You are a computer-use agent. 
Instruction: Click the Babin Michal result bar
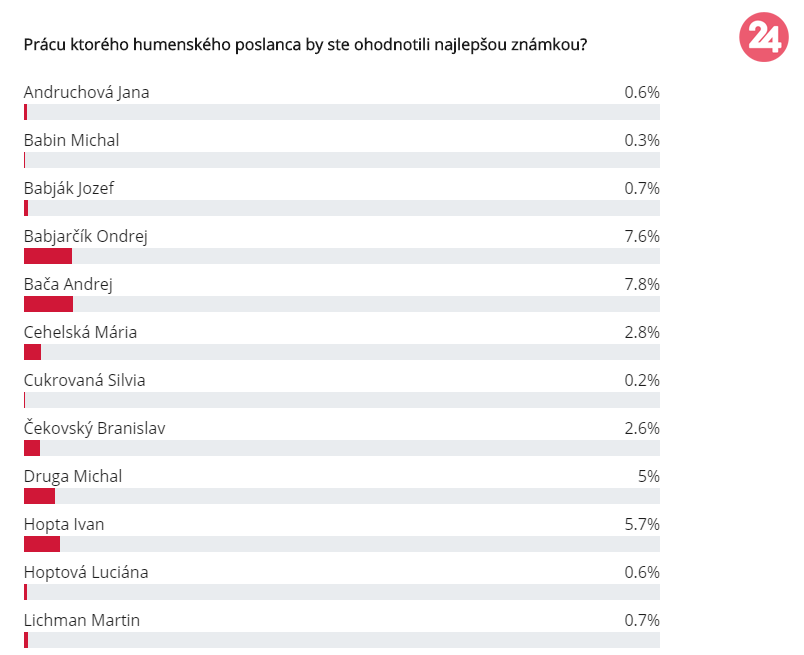point(341,160)
